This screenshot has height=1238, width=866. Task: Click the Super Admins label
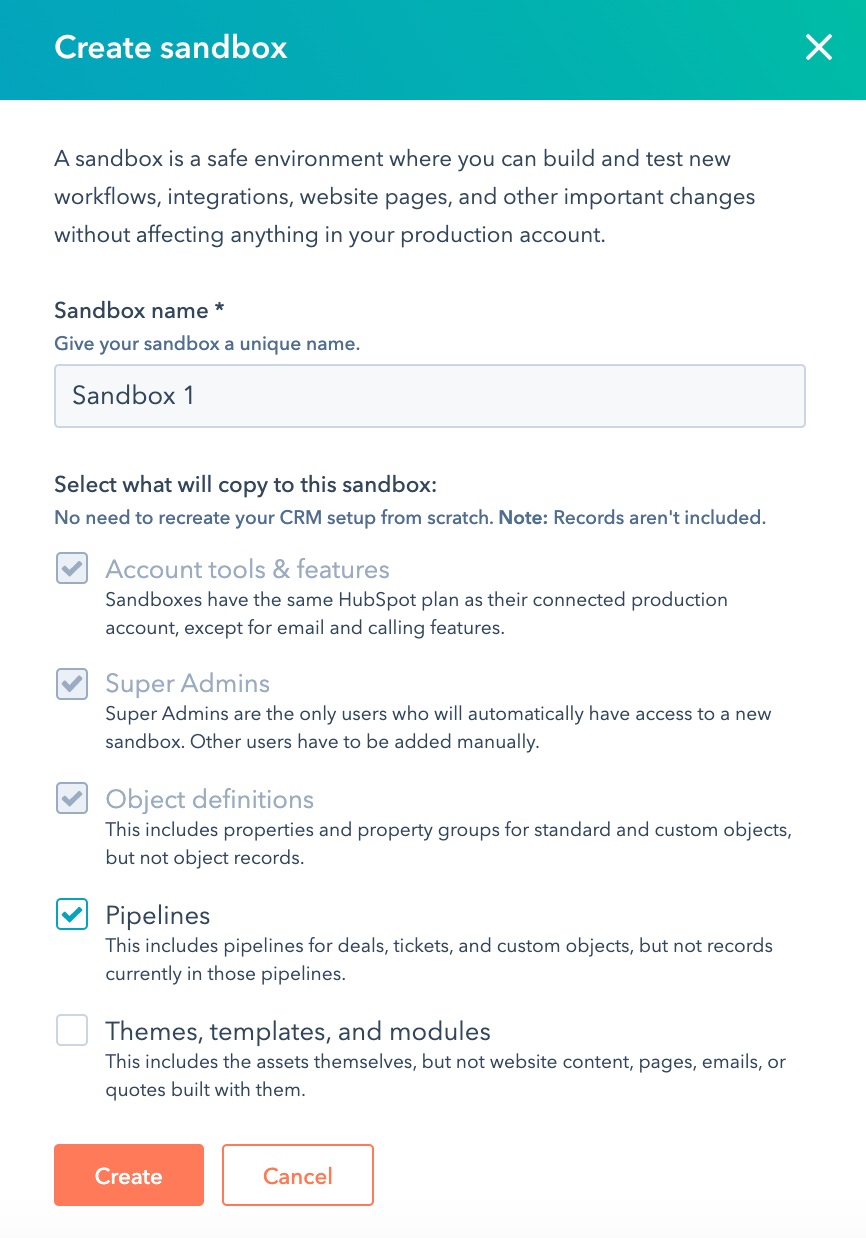tap(187, 683)
